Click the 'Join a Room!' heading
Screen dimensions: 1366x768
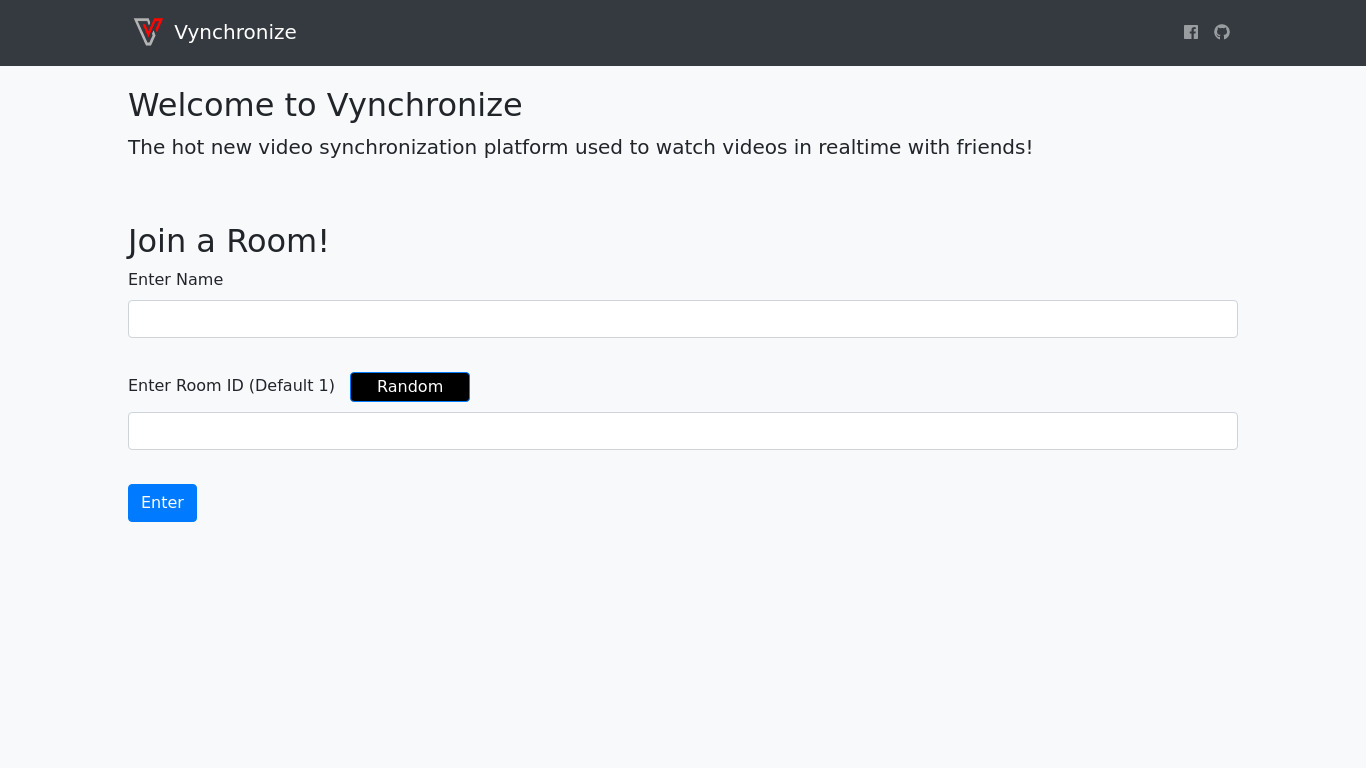229,241
